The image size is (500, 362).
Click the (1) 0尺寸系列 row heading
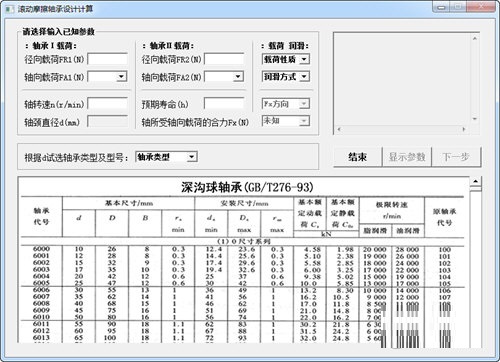click(x=244, y=241)
